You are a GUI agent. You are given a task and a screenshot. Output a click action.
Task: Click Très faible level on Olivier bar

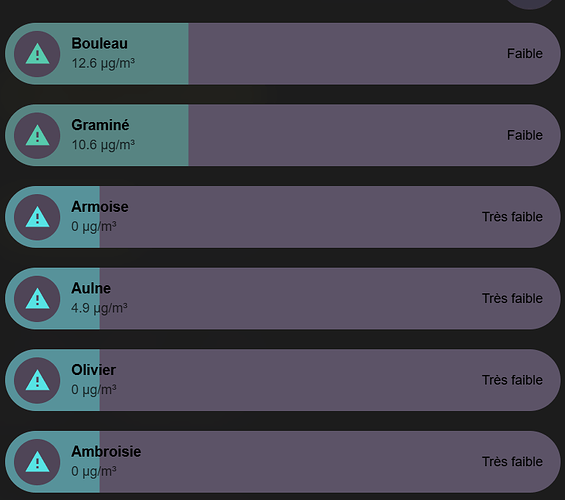(x=512, y=380)
